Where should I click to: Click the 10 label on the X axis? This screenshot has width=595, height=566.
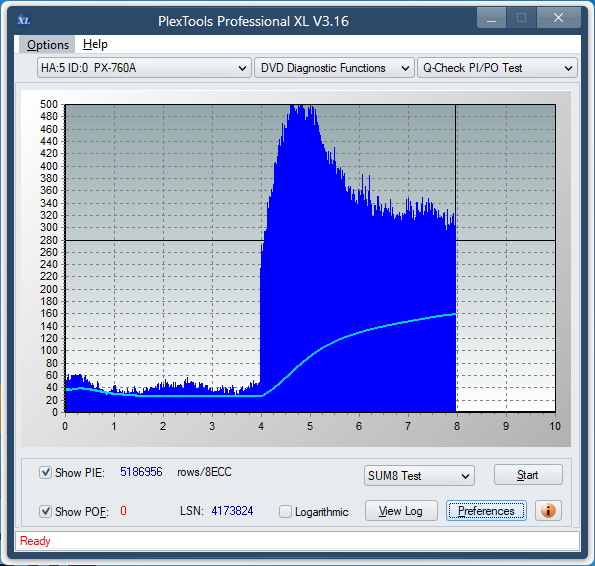coord(555,426)
